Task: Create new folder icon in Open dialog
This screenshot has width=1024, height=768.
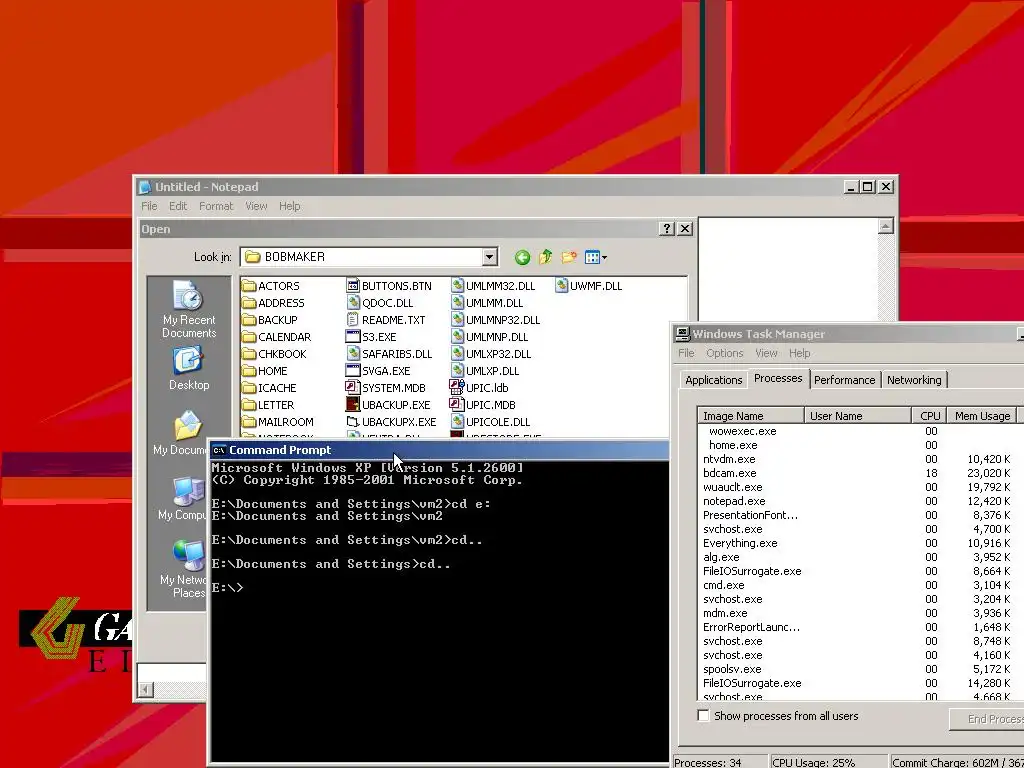Action: pos(569,257)
